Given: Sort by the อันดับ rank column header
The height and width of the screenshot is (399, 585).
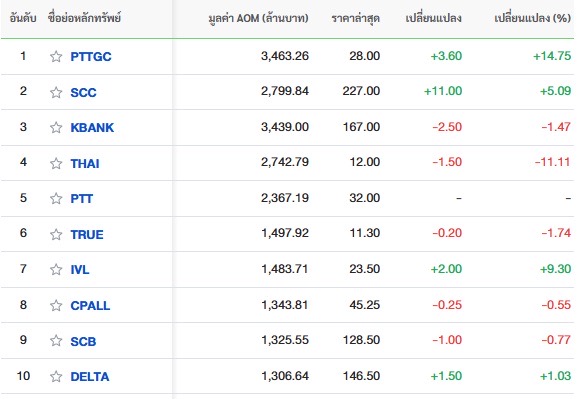Looking at the screenshot, I should tap(23, 18).
